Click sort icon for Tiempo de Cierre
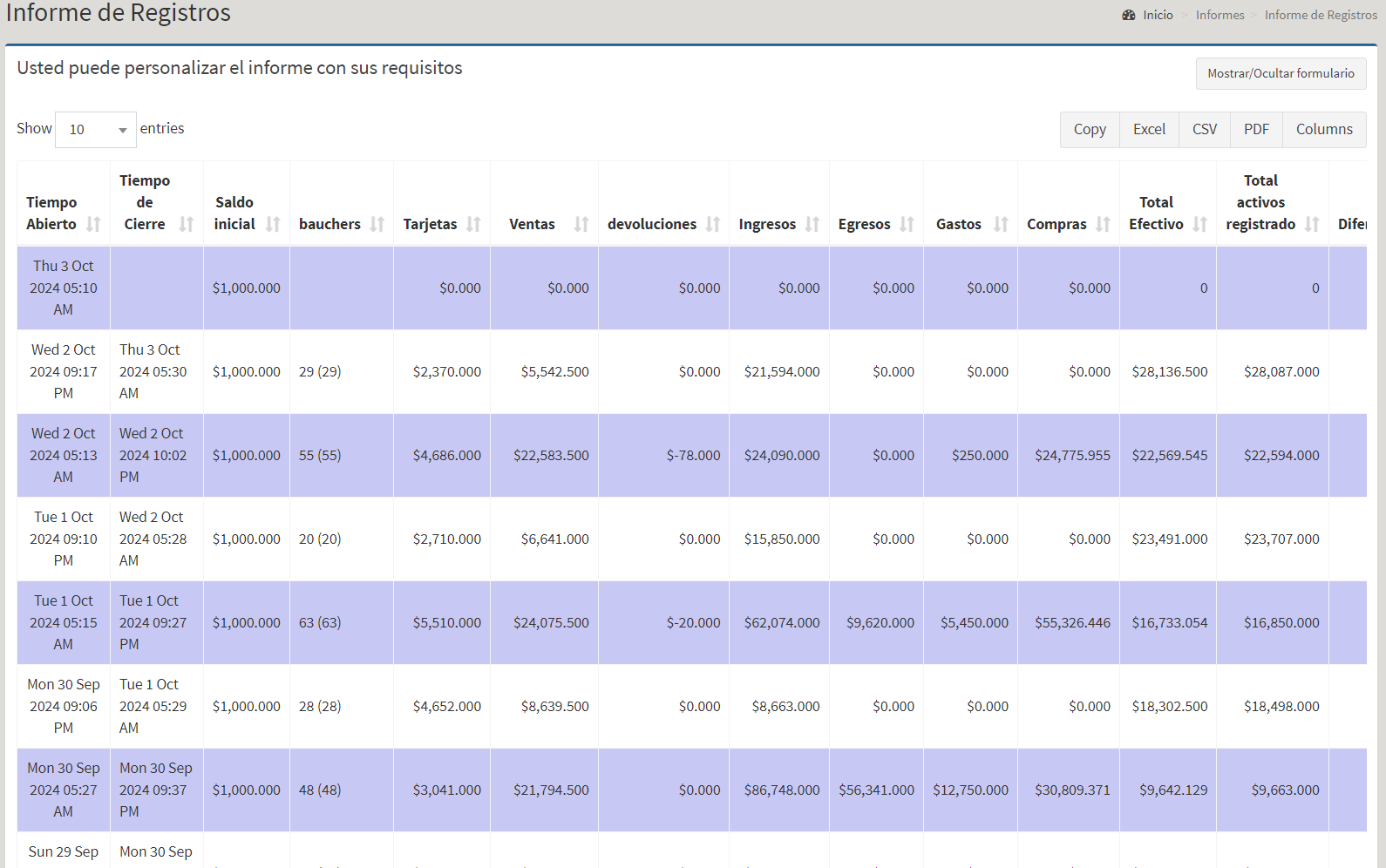Screen dimensions: 1386x868 click(x=186, y=224)
